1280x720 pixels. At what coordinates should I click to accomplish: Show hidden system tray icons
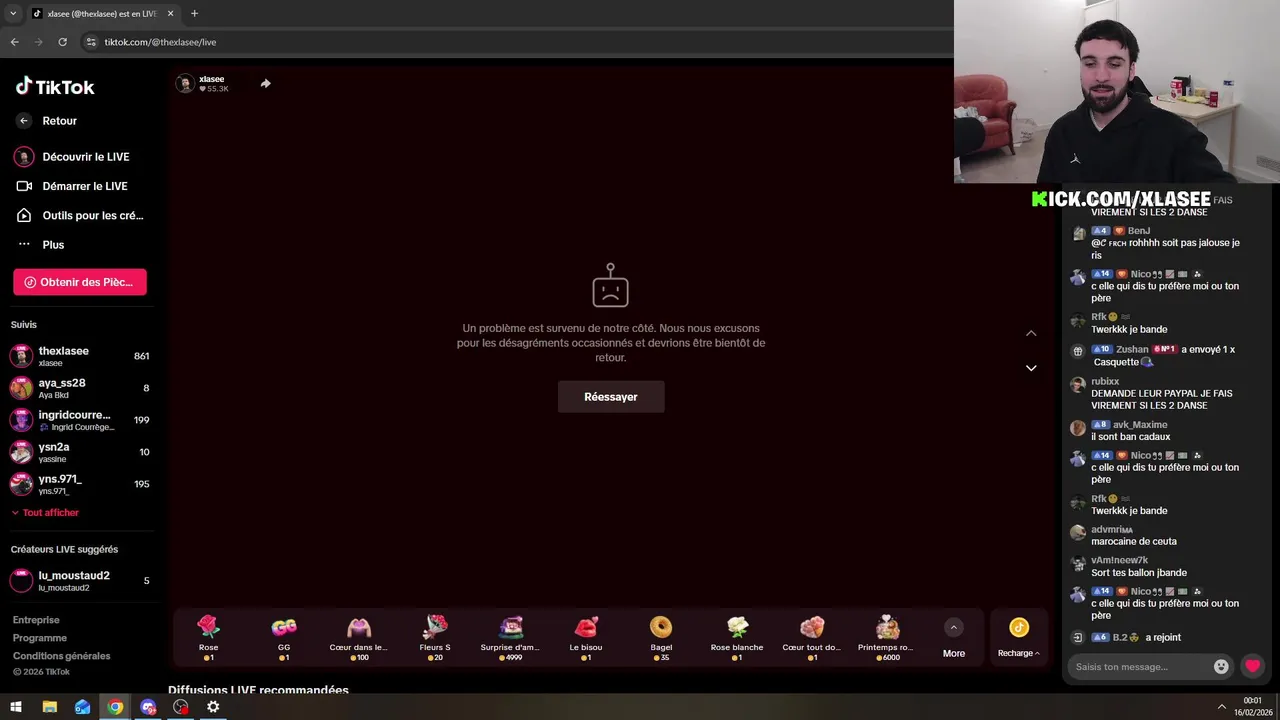(1221, 707)
